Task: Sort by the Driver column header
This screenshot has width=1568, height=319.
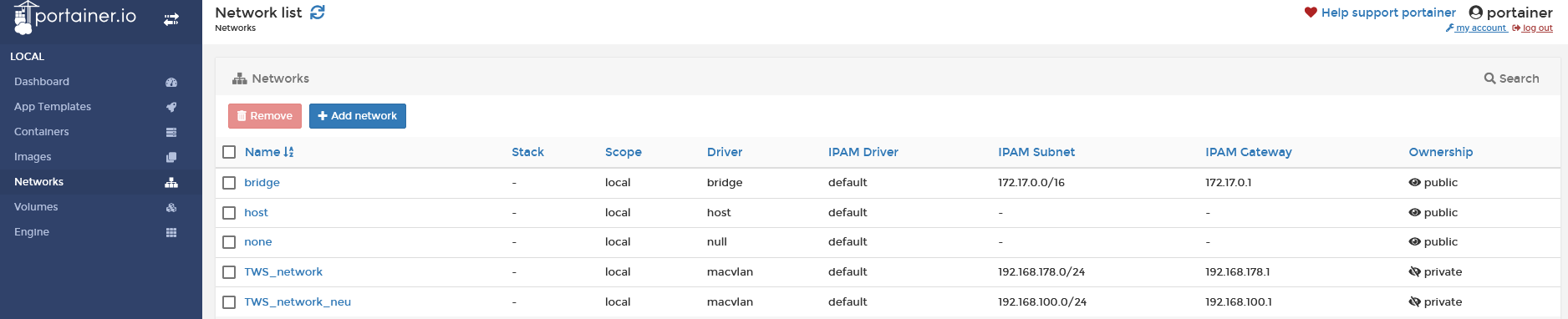Action: (x=725, y=152)
